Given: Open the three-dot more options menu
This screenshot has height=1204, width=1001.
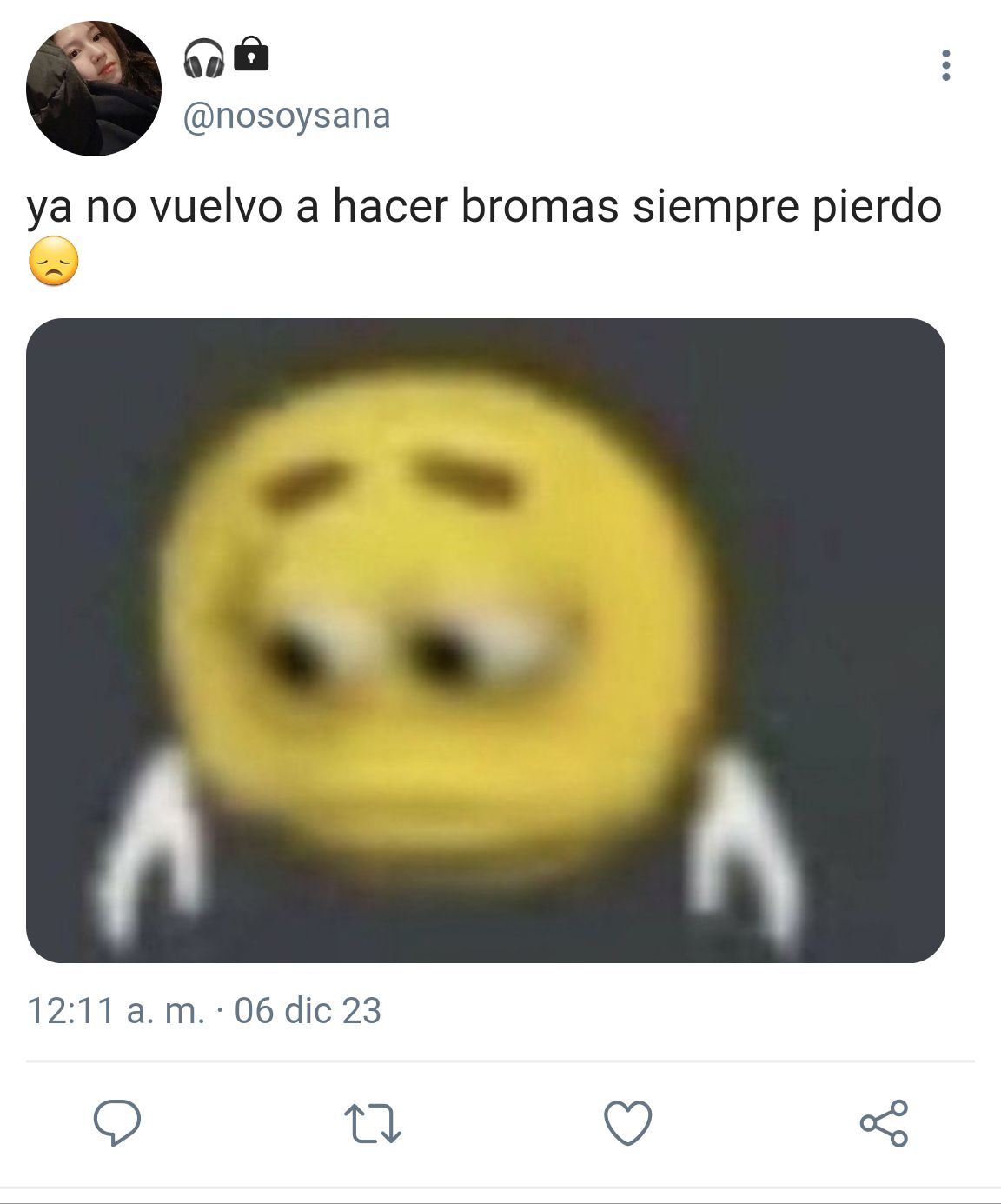Looking at the screenshot, I should [945, 65].
